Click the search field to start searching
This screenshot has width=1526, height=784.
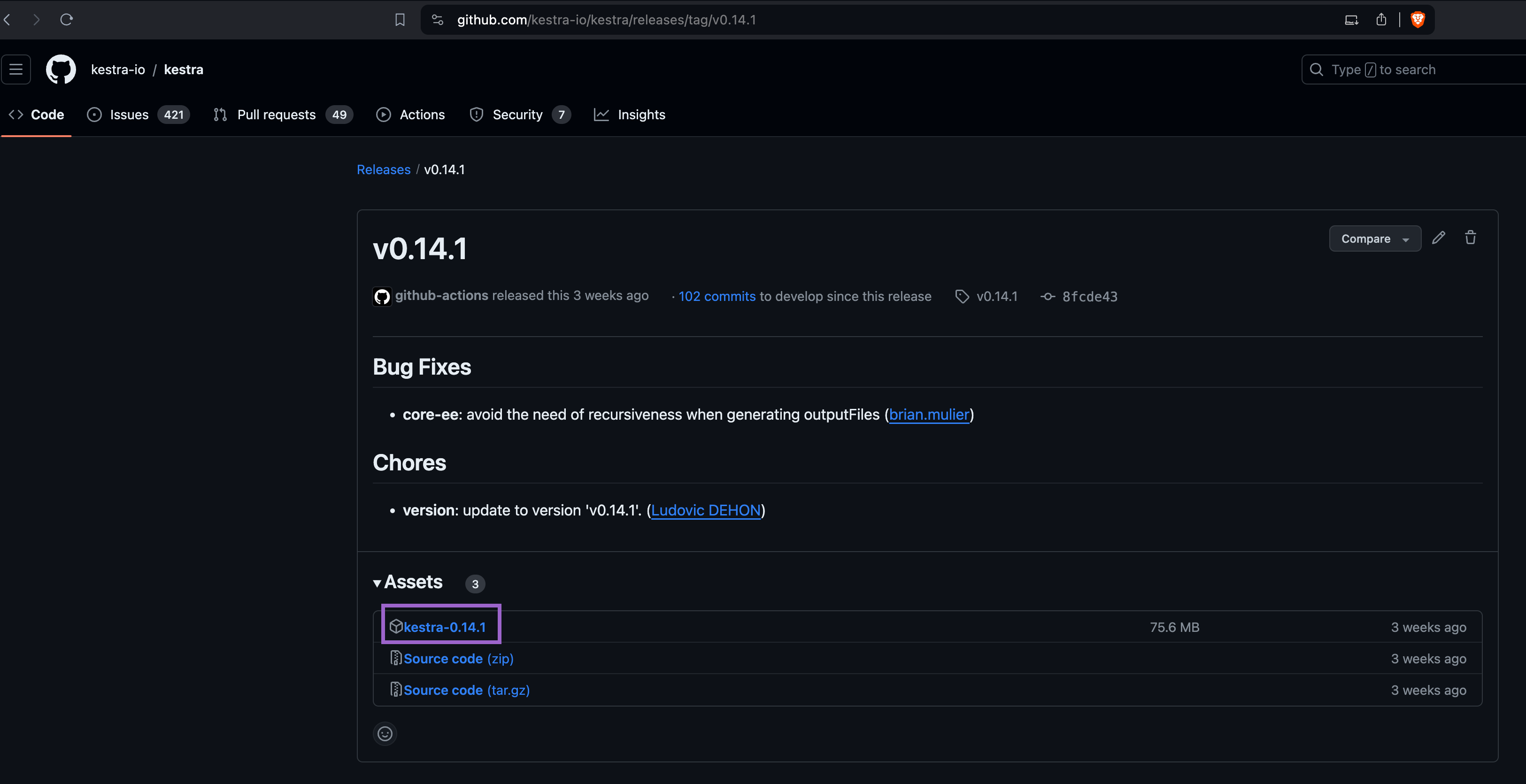(x=1410, y=69)
